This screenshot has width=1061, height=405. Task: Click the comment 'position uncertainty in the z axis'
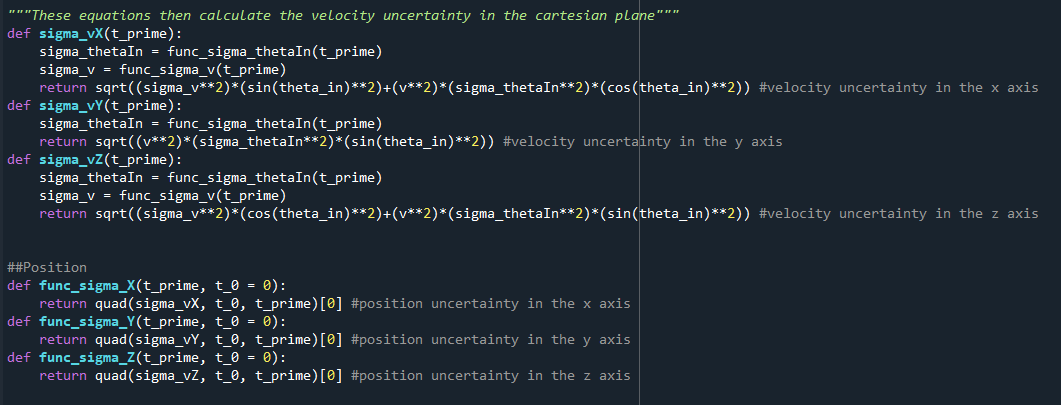coord(491,375)
